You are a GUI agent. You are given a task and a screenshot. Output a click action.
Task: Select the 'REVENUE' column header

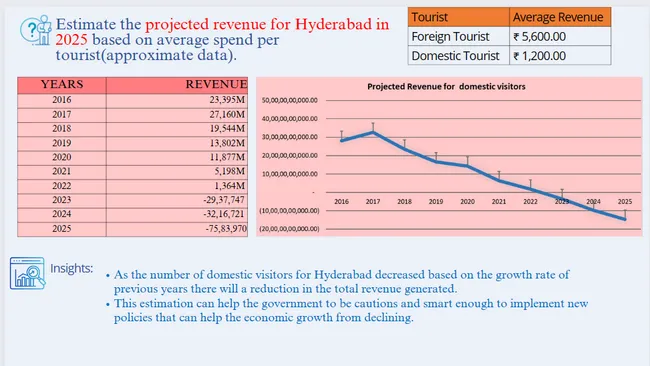point(177,85)
